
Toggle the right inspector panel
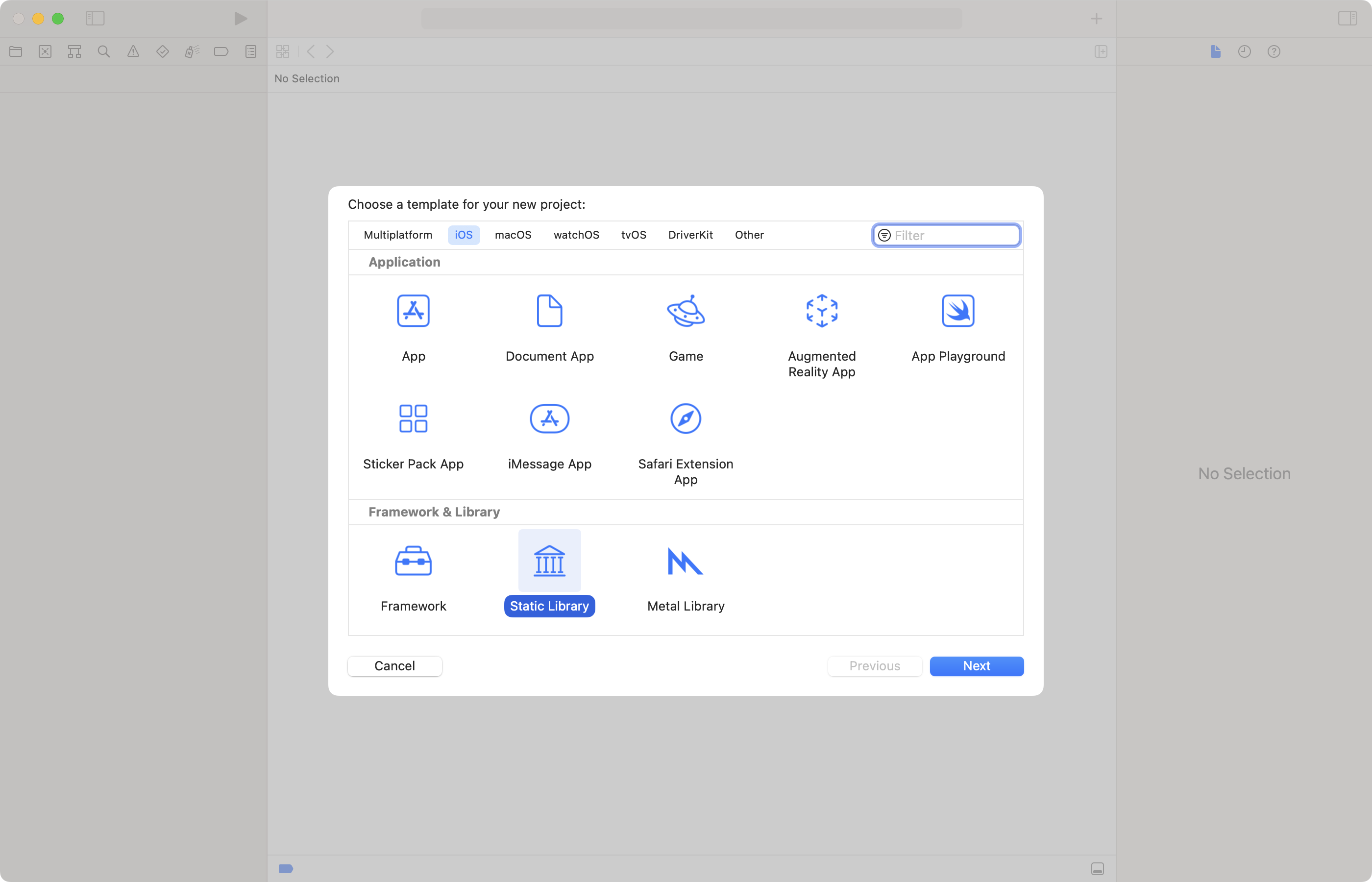click(1347, 18)
